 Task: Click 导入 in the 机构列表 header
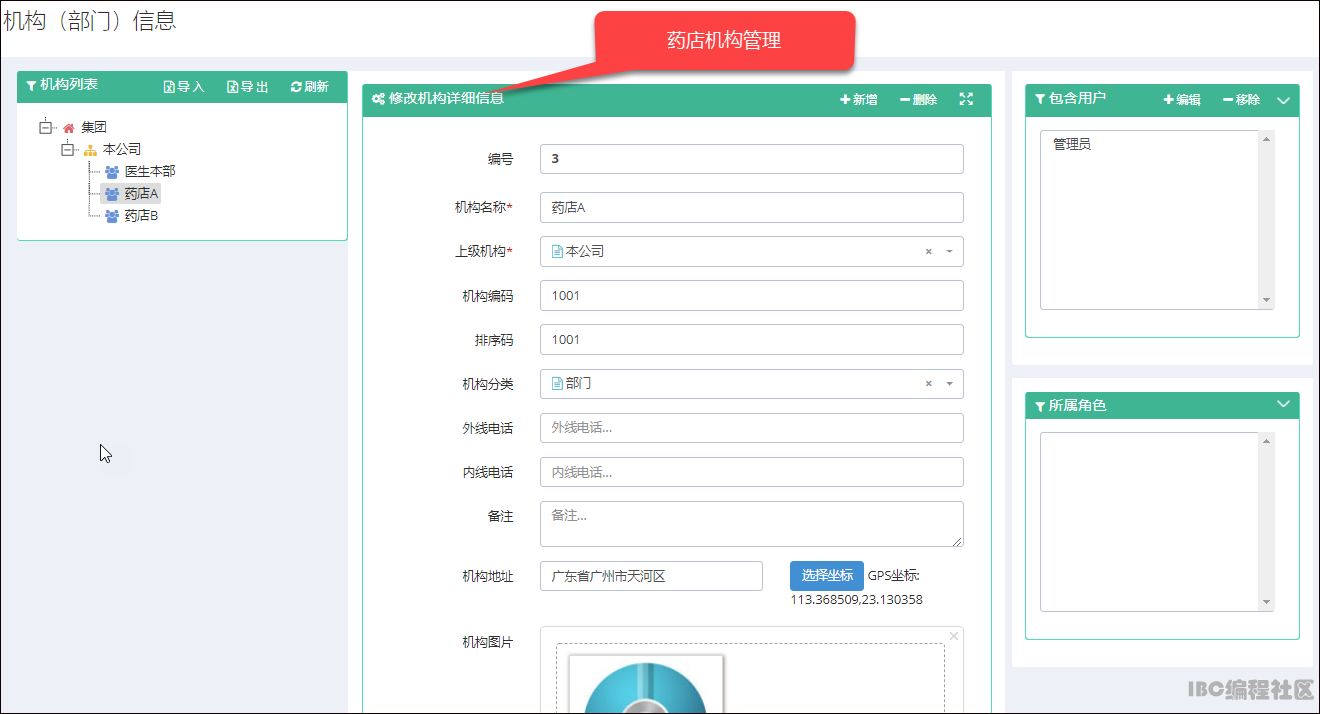click(184, 87)
